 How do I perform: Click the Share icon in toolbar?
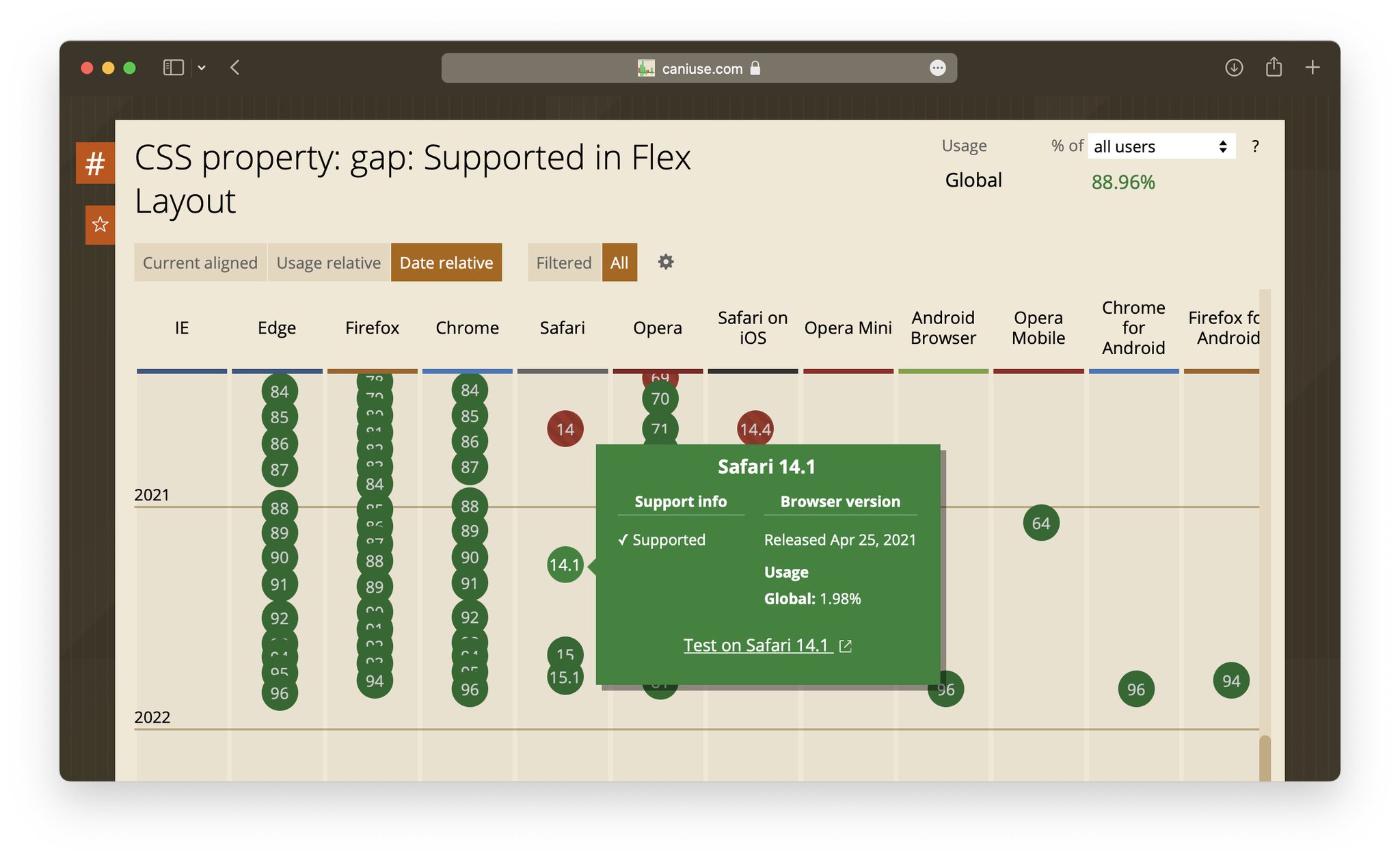click(x=1273, y=68)
